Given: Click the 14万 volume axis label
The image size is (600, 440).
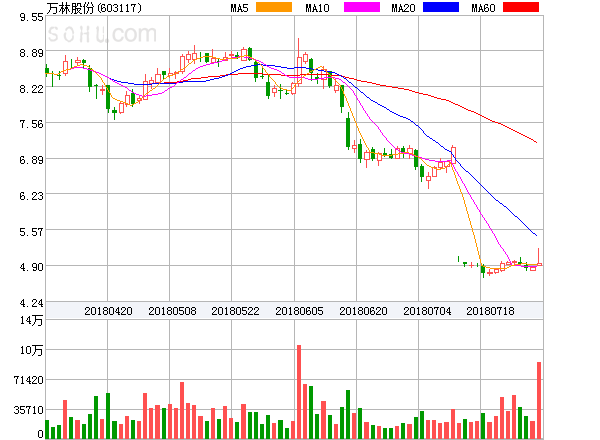Looking at the screenshot, I should (31, 320).
